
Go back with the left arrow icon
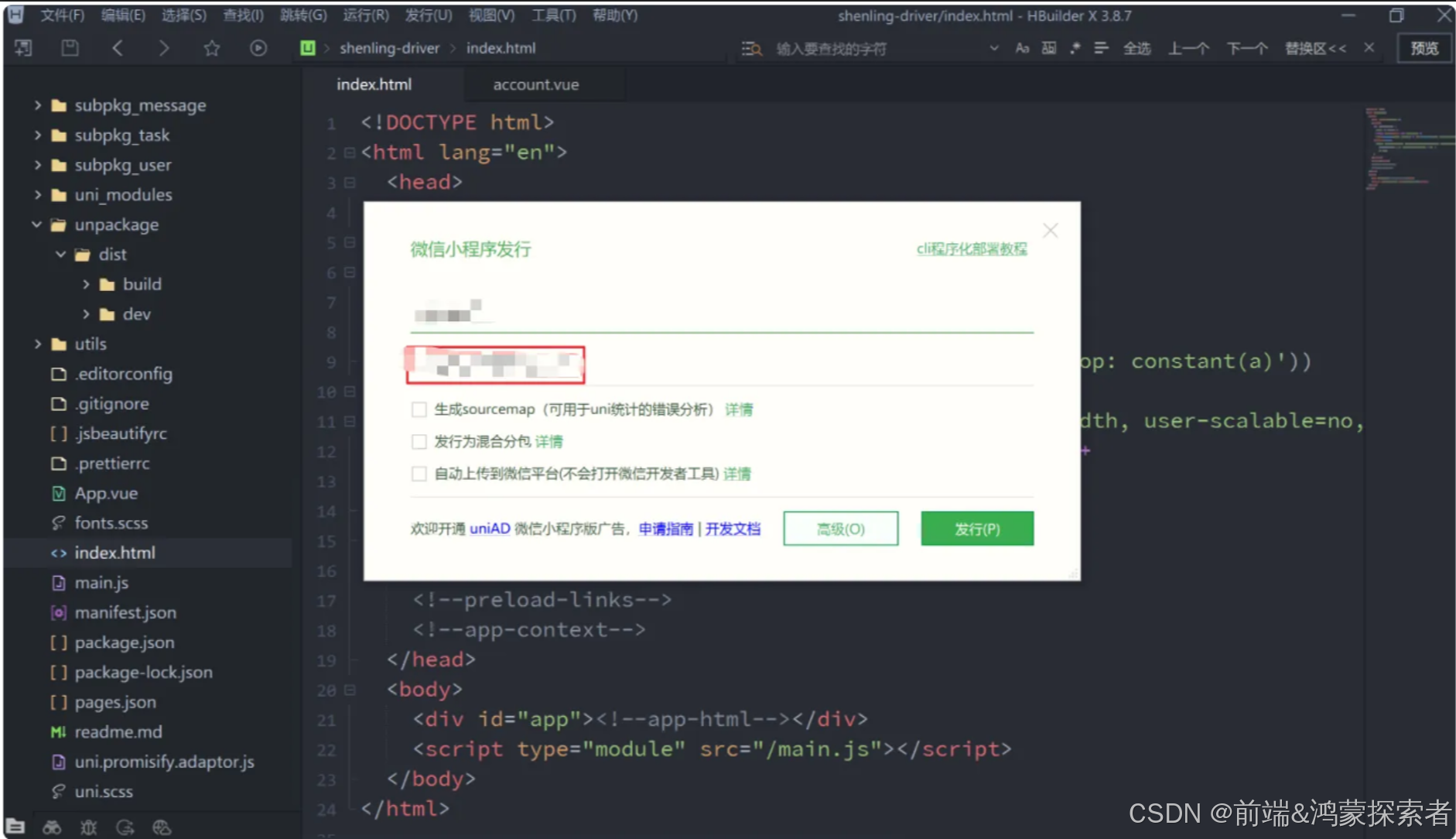pyautogui.click(x=118, y=48)
